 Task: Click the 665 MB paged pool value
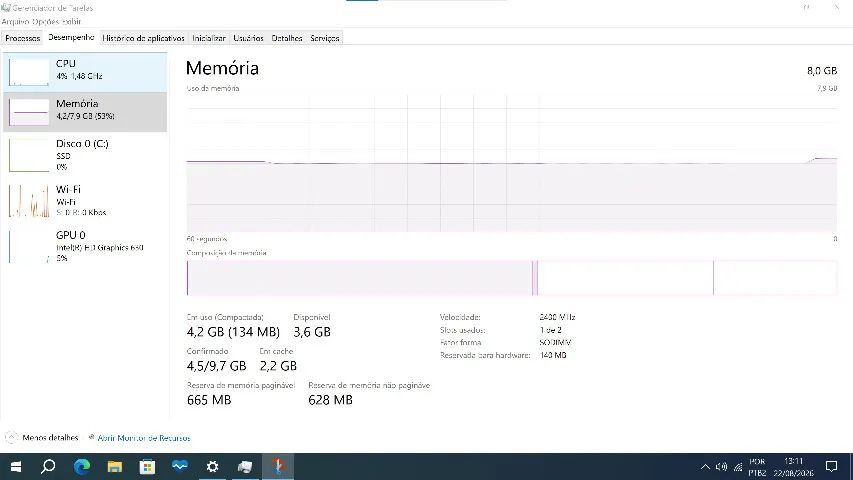209,400
